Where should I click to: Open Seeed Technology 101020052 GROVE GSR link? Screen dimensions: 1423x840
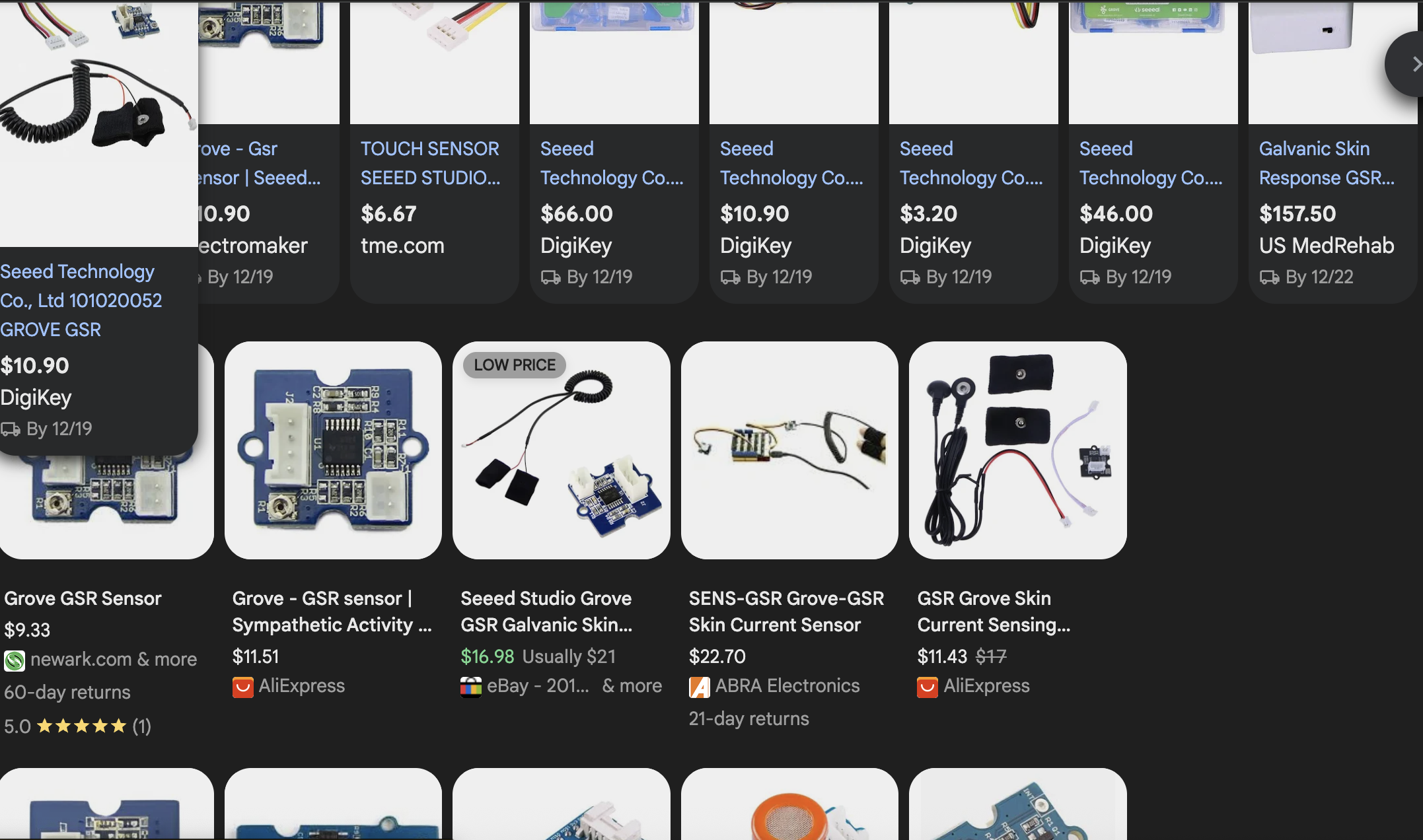click(x=81, y=300)
